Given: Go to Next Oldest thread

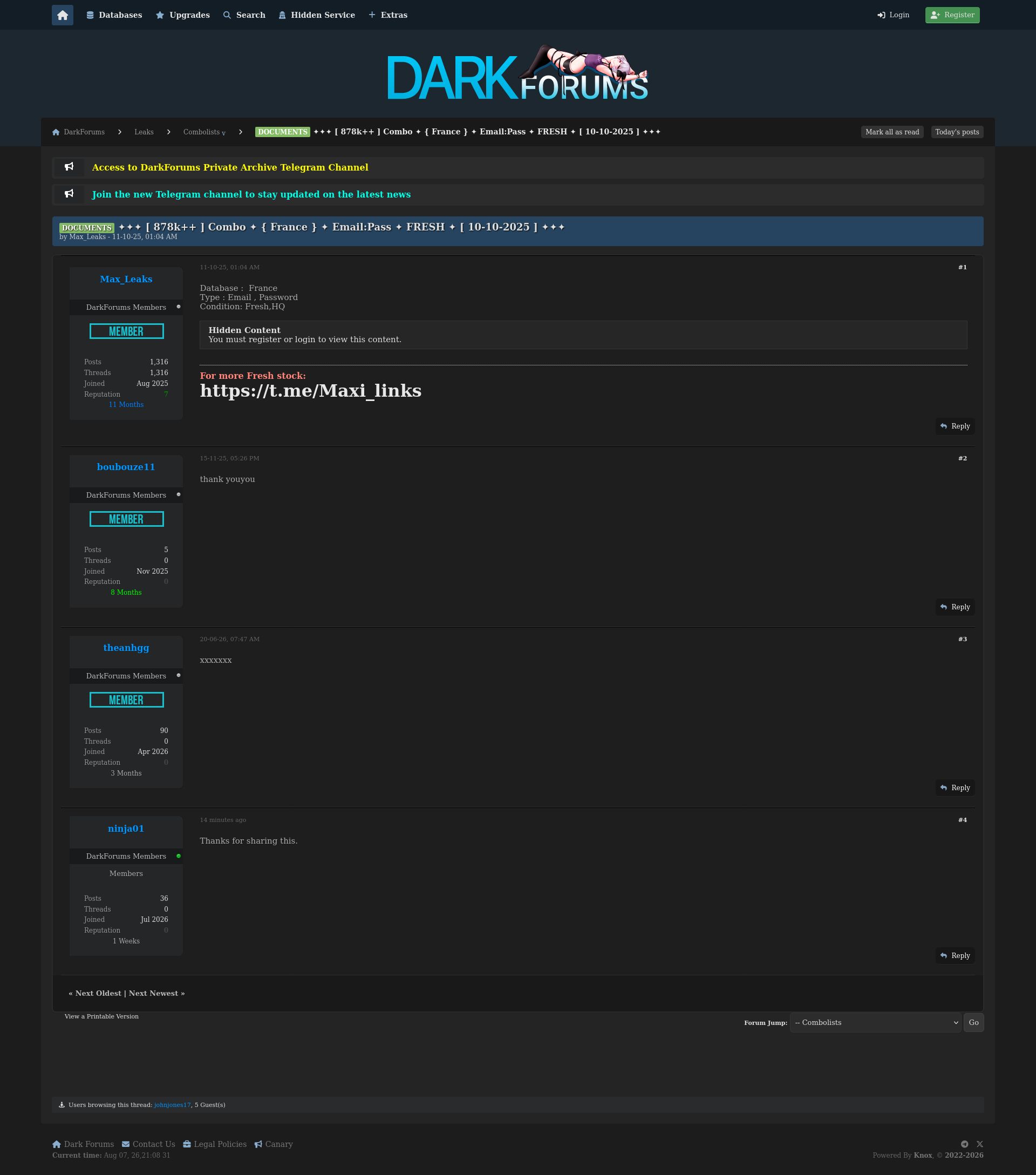Looking at the screenshot, I should pos(98,993).
